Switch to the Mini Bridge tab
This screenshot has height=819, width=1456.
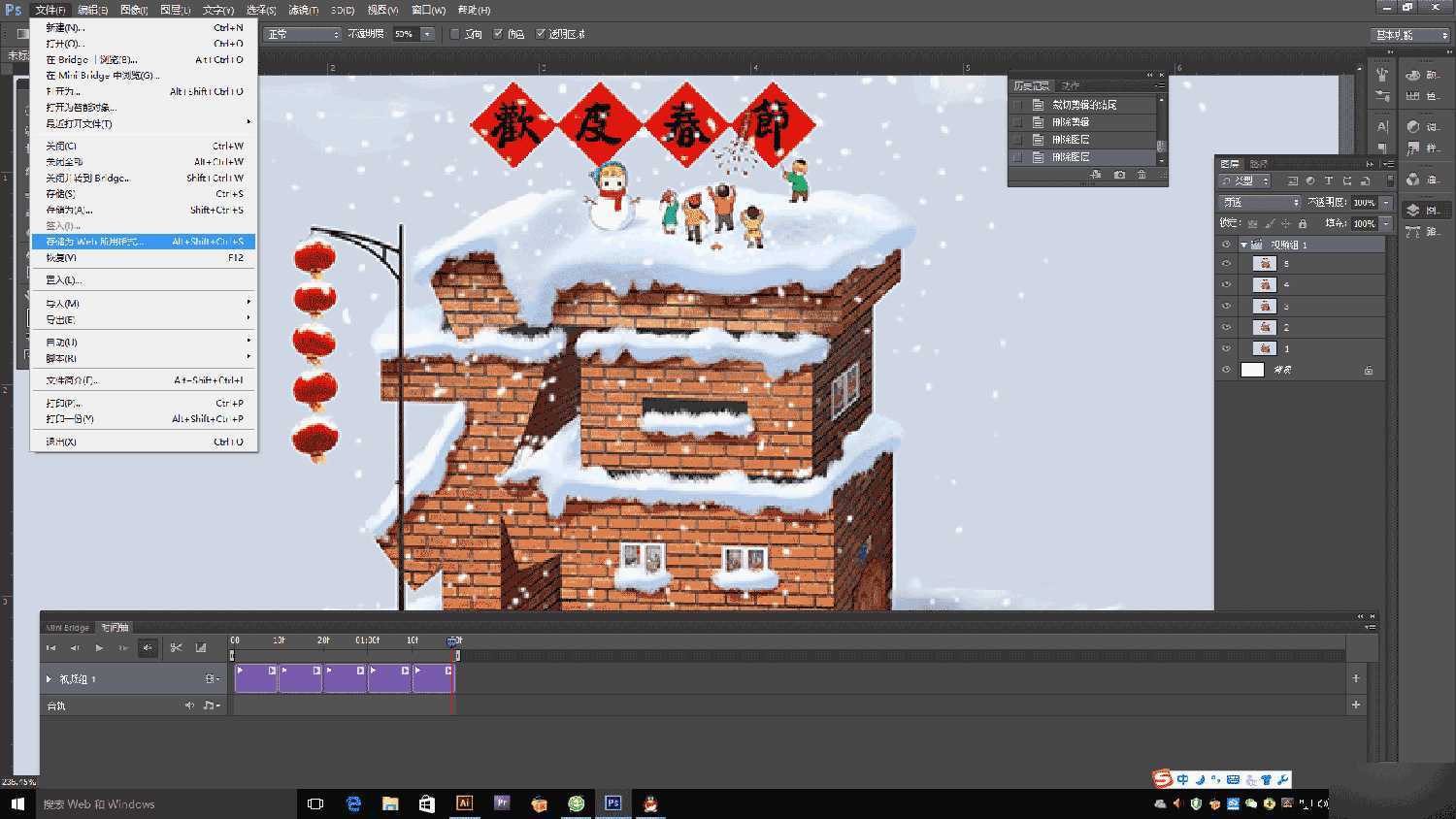66,627
